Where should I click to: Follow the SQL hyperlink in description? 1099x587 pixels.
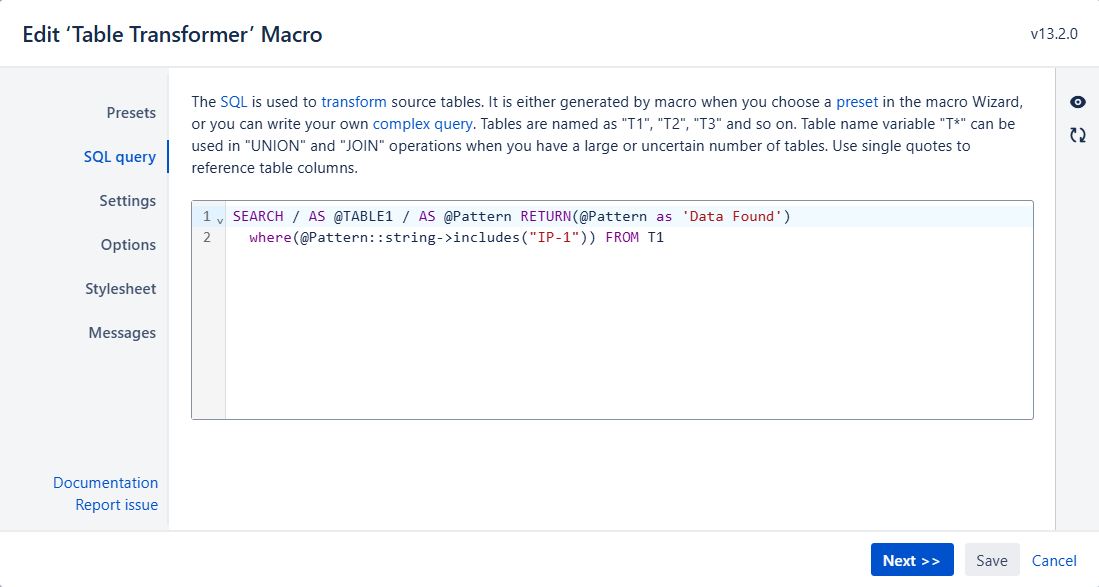click(233, 102)
